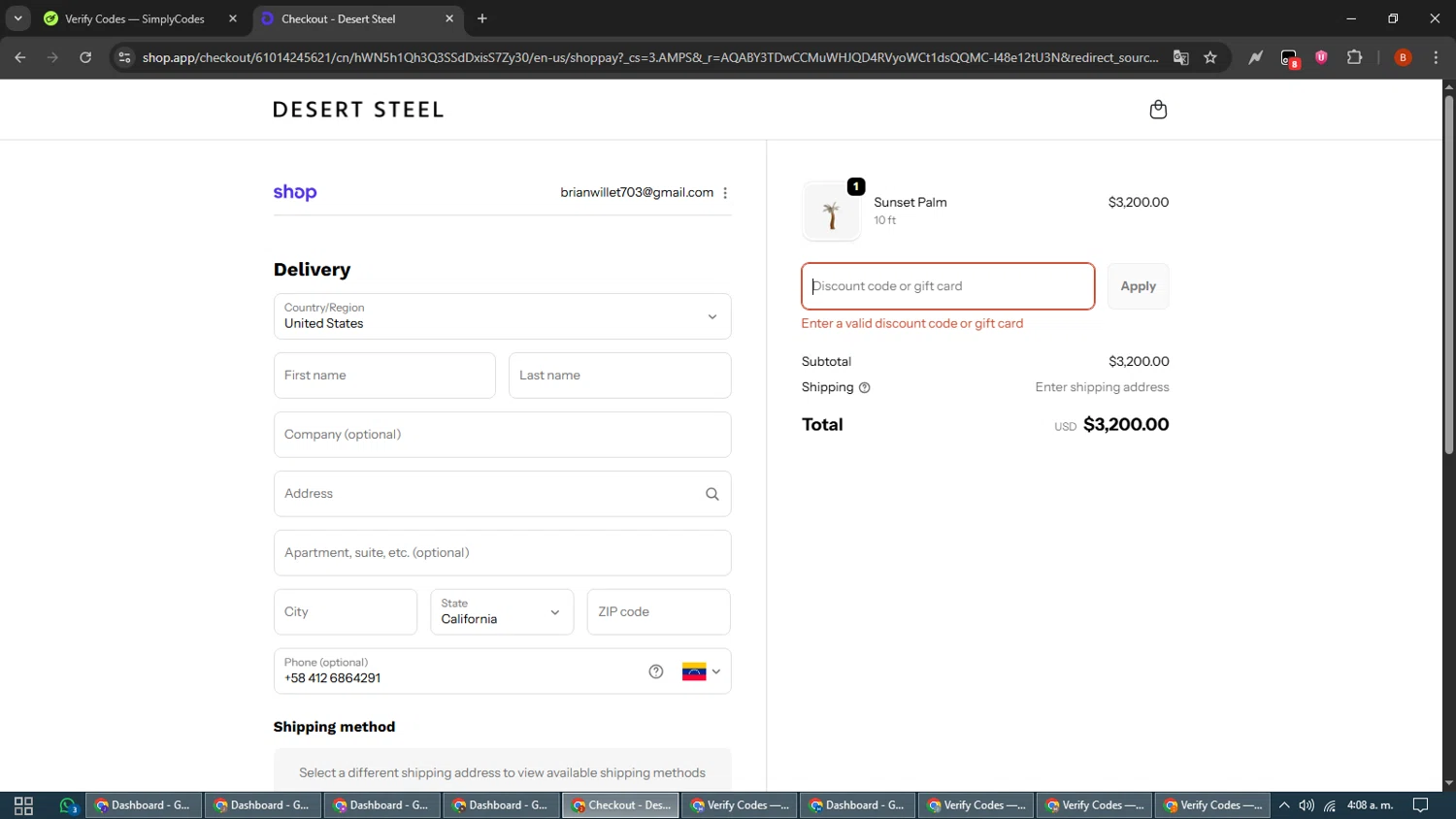Screen dimensions: 1456x819
Task: Open Chrome's three-dot menu
Action: pos(1436,57)
